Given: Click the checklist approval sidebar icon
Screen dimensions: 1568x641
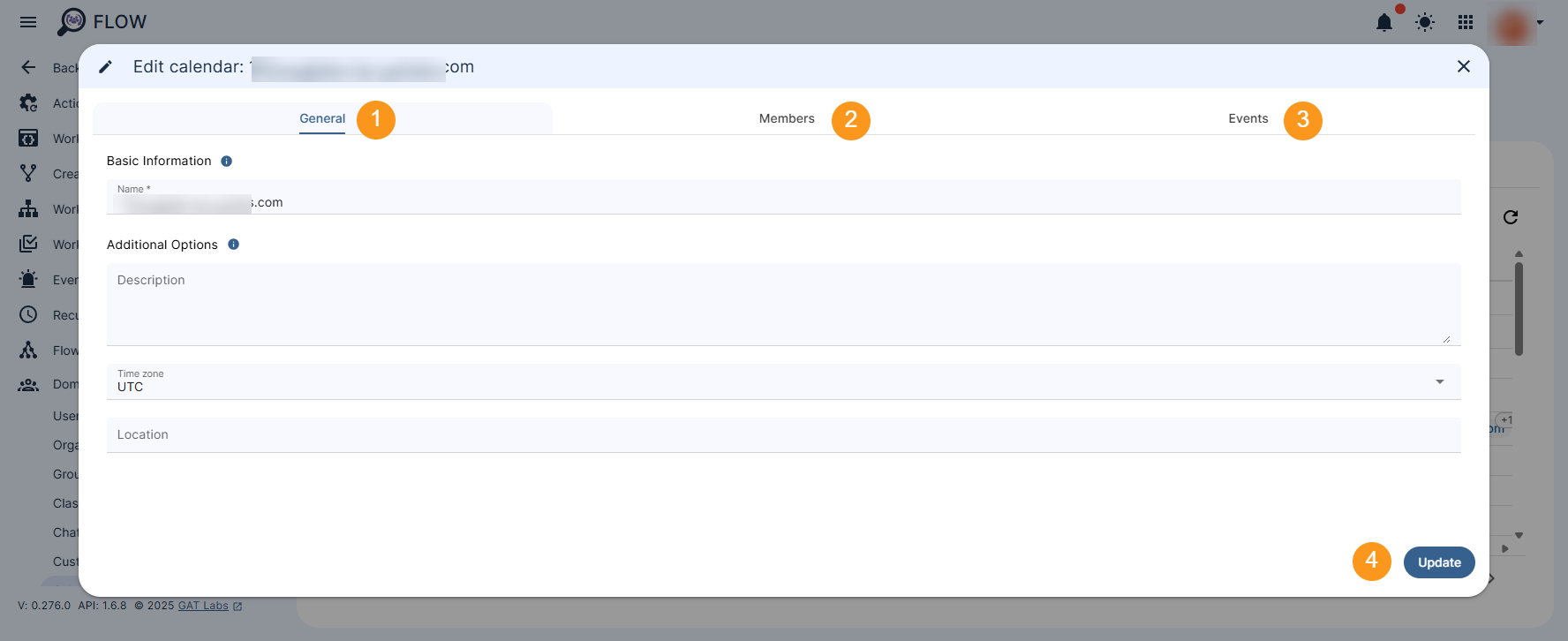Looking at the screenshot, I should click(x=28, y=244).
